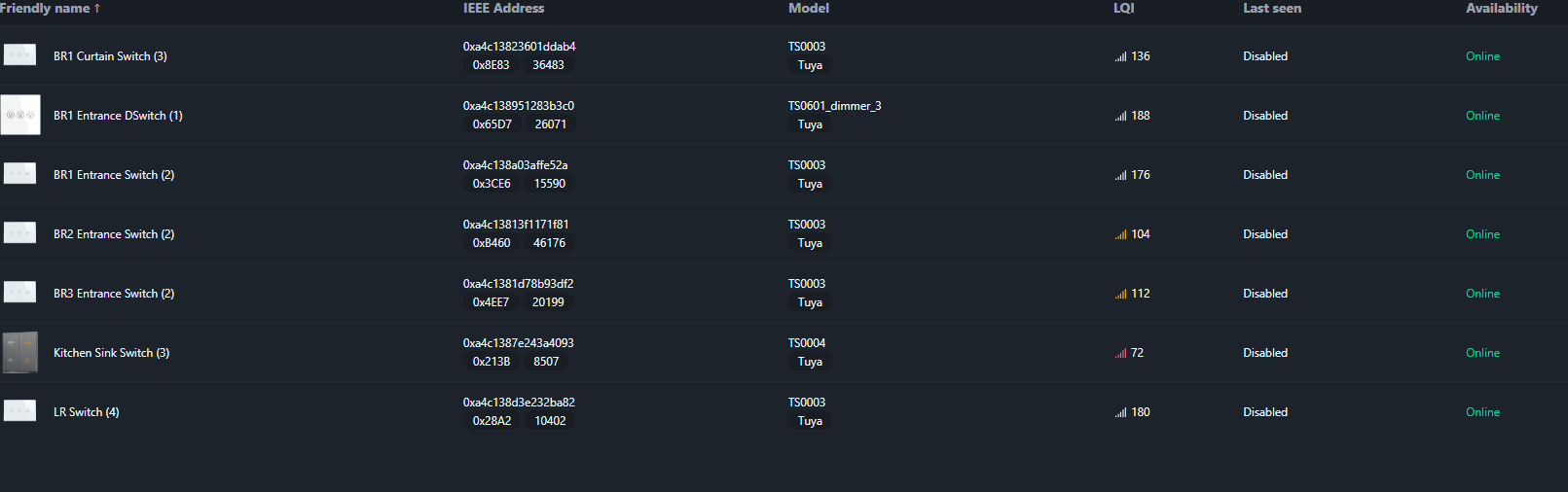
Task: Click the BR1 Entrance DSwitch device image
Action: (20, 115)
